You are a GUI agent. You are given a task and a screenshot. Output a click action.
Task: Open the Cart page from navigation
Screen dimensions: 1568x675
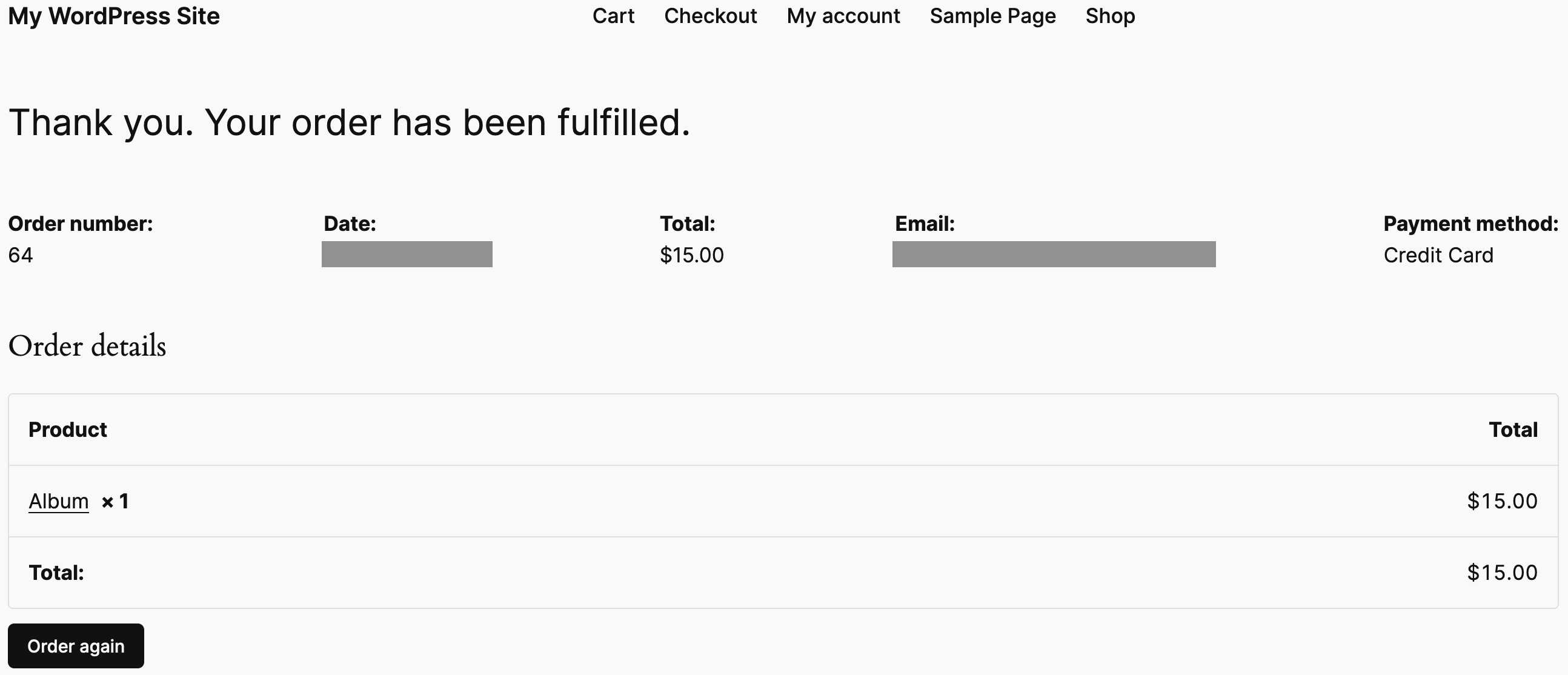tap(613, 16)
